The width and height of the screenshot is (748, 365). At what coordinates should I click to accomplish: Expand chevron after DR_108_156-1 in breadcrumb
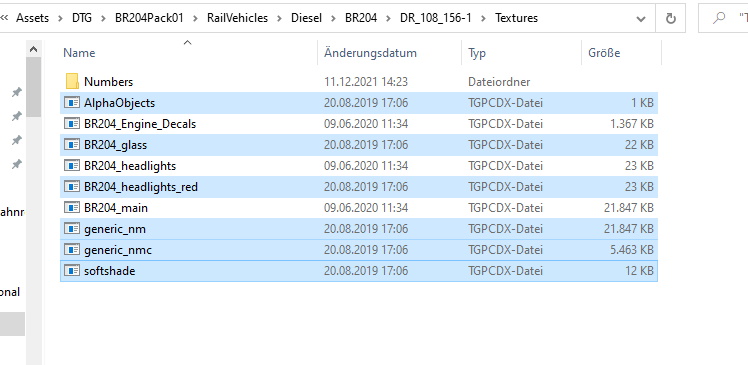click(x=483, y=18)
